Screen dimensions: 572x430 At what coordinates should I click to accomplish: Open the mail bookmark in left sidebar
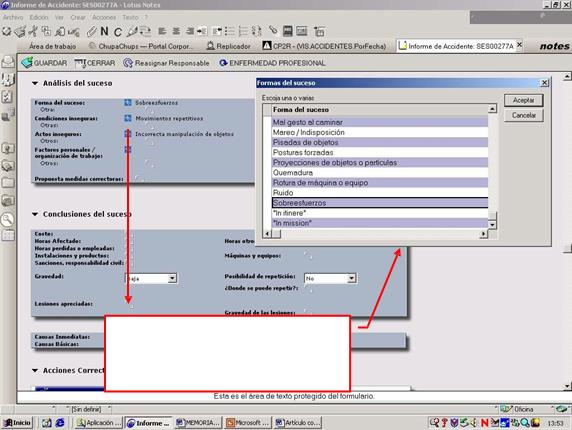click(x=8, y=62)
